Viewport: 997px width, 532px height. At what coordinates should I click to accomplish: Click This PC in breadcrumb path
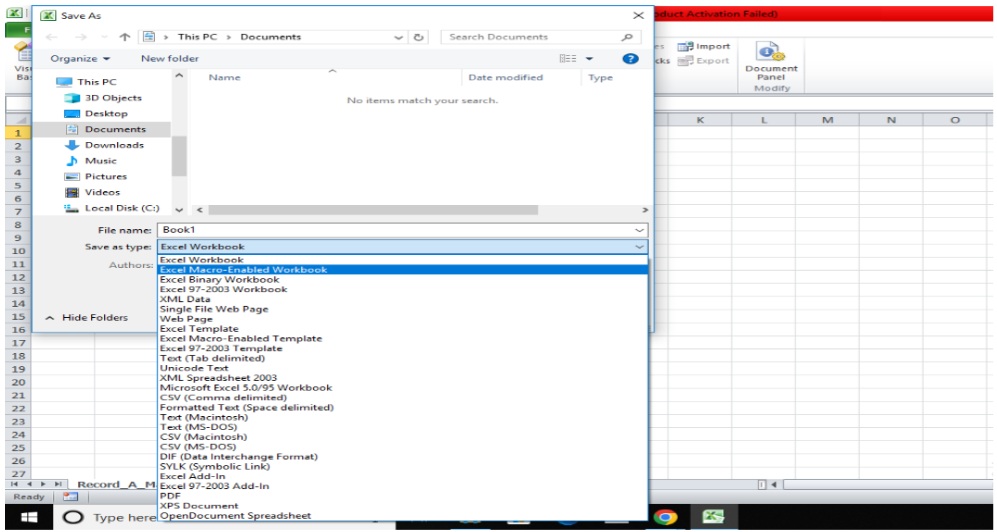pos(197,37)
